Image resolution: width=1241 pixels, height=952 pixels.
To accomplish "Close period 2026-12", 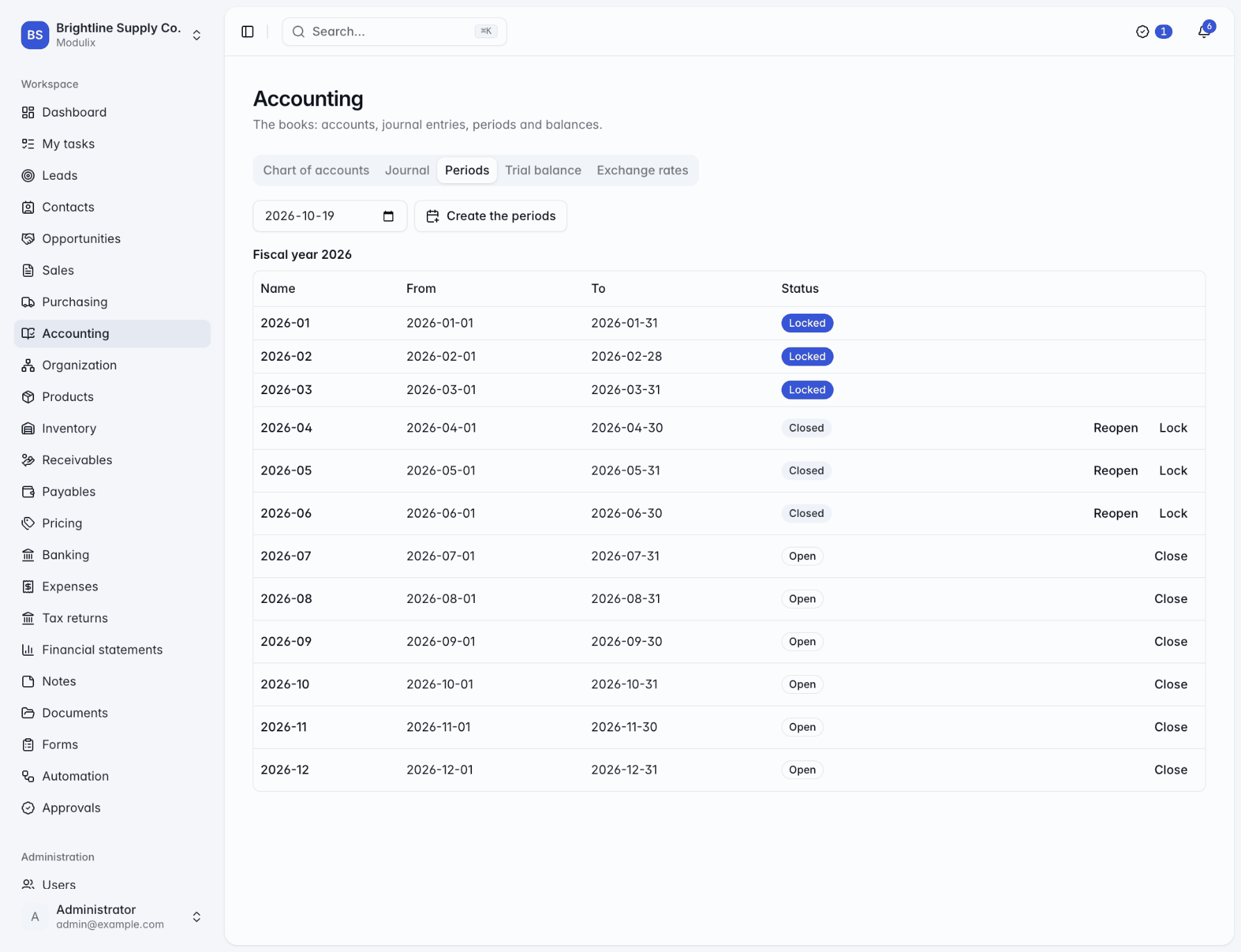I will click(x=1170, y=770).
